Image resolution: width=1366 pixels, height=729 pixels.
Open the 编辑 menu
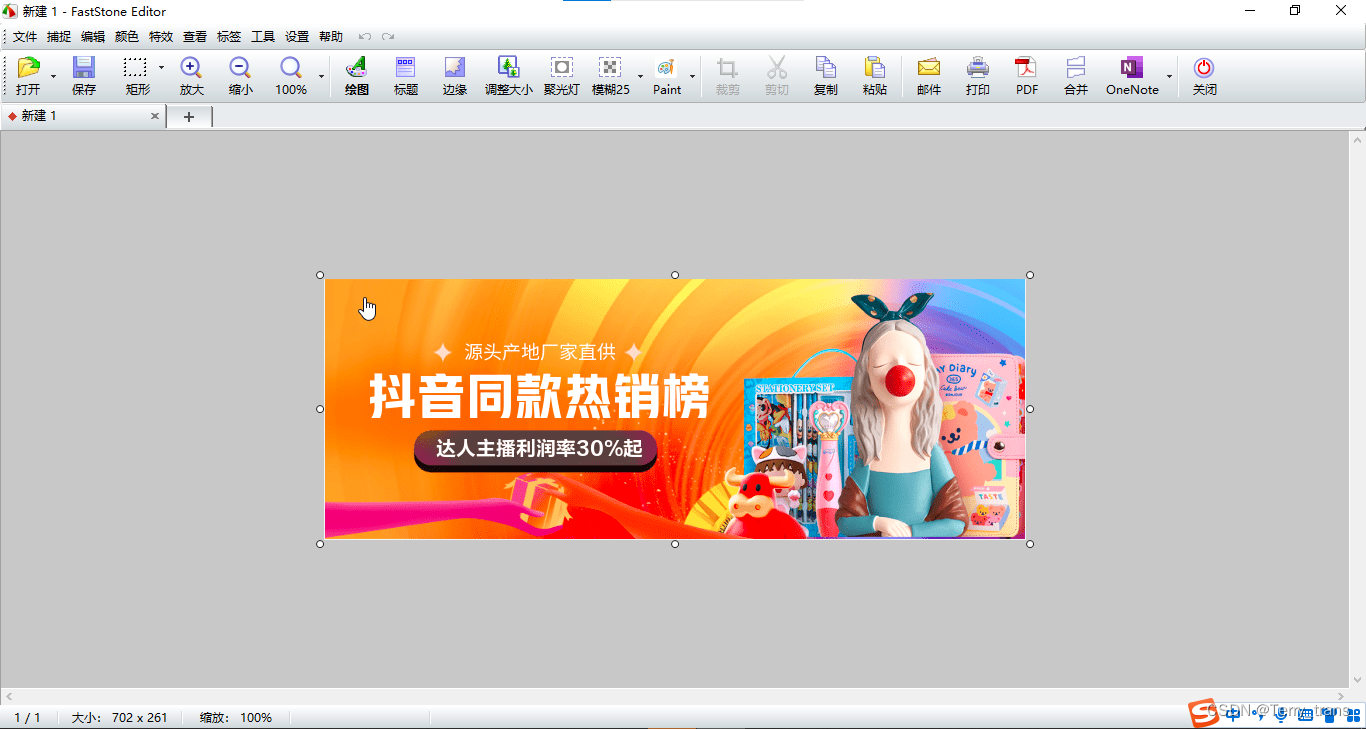tap(93, 37)
